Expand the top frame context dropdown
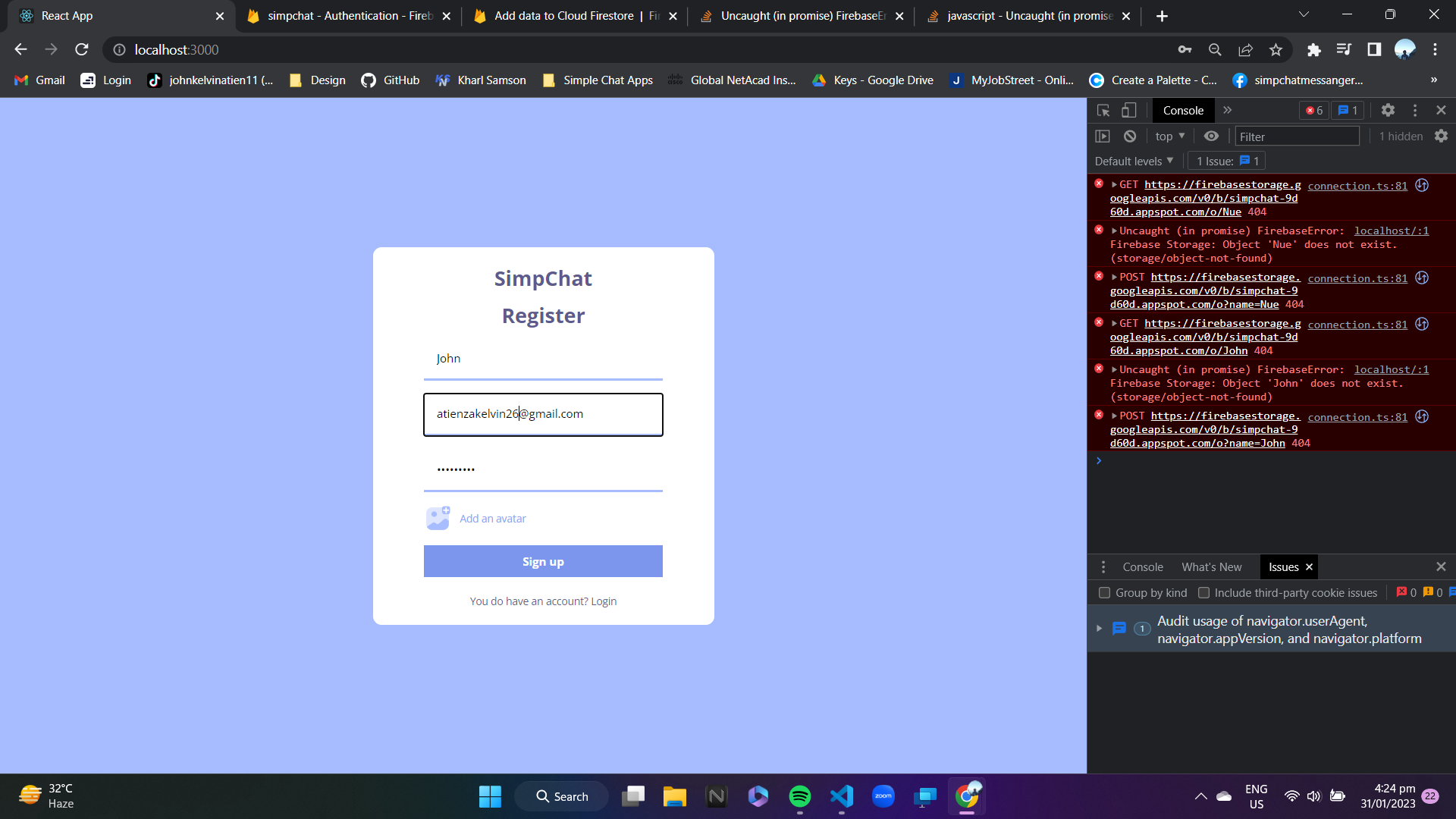This screenshot has height=819, width=1456. 1170,136
